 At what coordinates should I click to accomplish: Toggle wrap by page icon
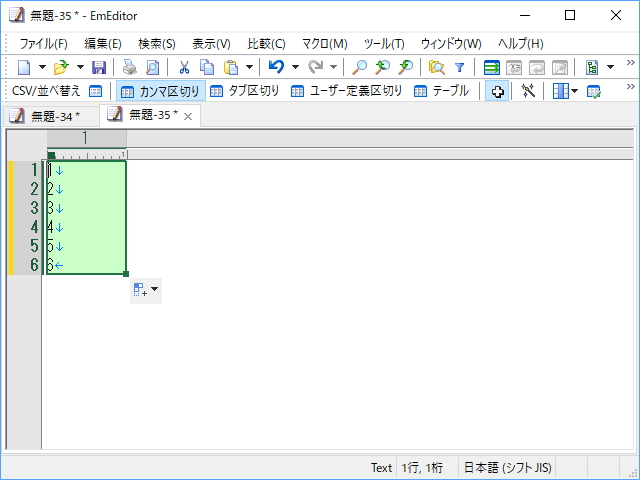[560, 67]
